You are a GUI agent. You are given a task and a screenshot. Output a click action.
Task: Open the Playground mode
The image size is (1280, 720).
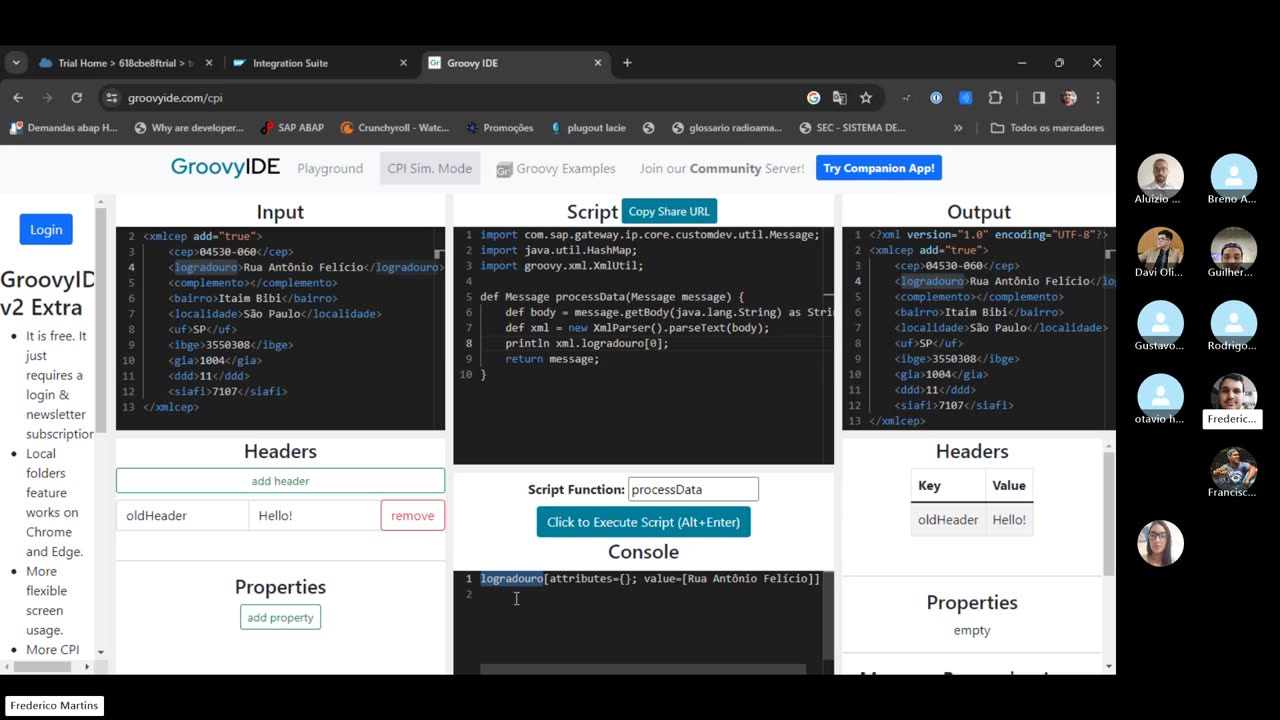(x=330, y=168)
